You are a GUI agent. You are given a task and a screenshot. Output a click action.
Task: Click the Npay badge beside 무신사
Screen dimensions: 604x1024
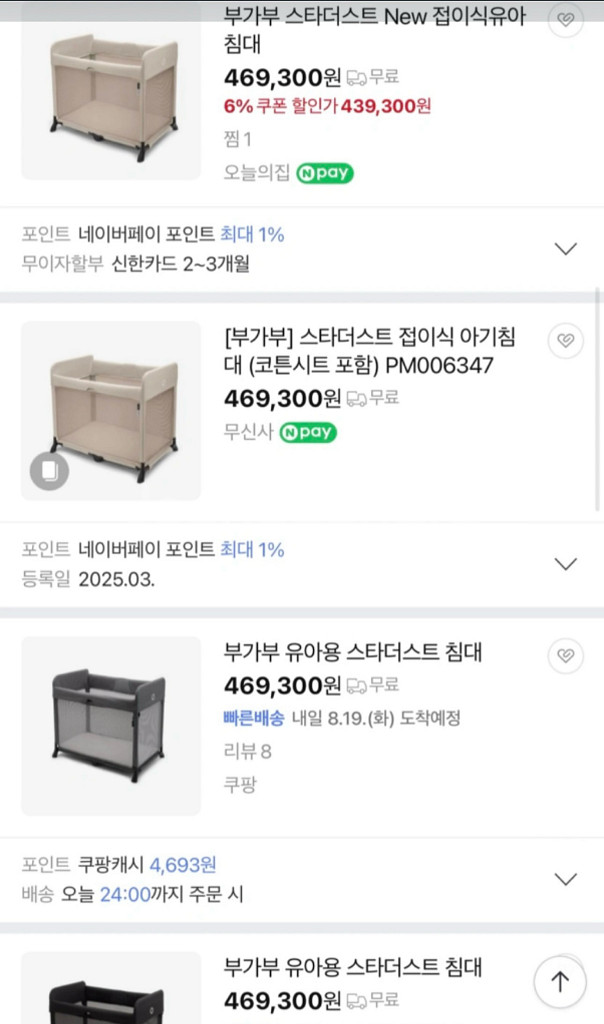(308, 433)
